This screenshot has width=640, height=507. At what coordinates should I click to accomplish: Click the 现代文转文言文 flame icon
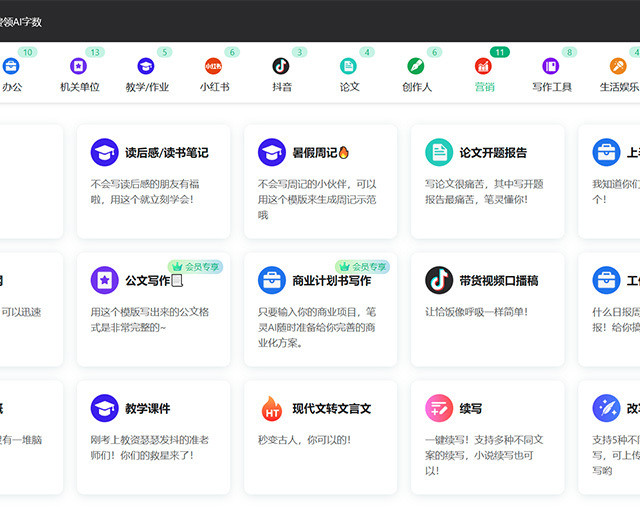(272, 408)
